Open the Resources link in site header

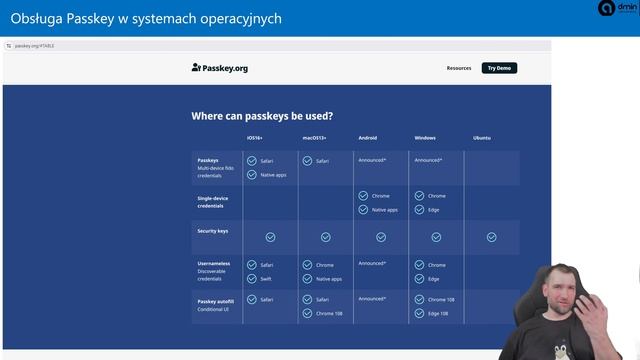coord(459,68)
